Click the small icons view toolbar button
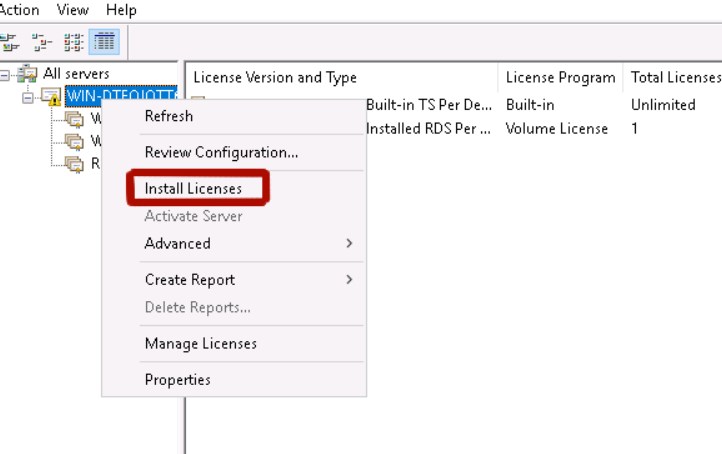Image resolution: width=722 pixels, height=454 pixels. (42, 42)
